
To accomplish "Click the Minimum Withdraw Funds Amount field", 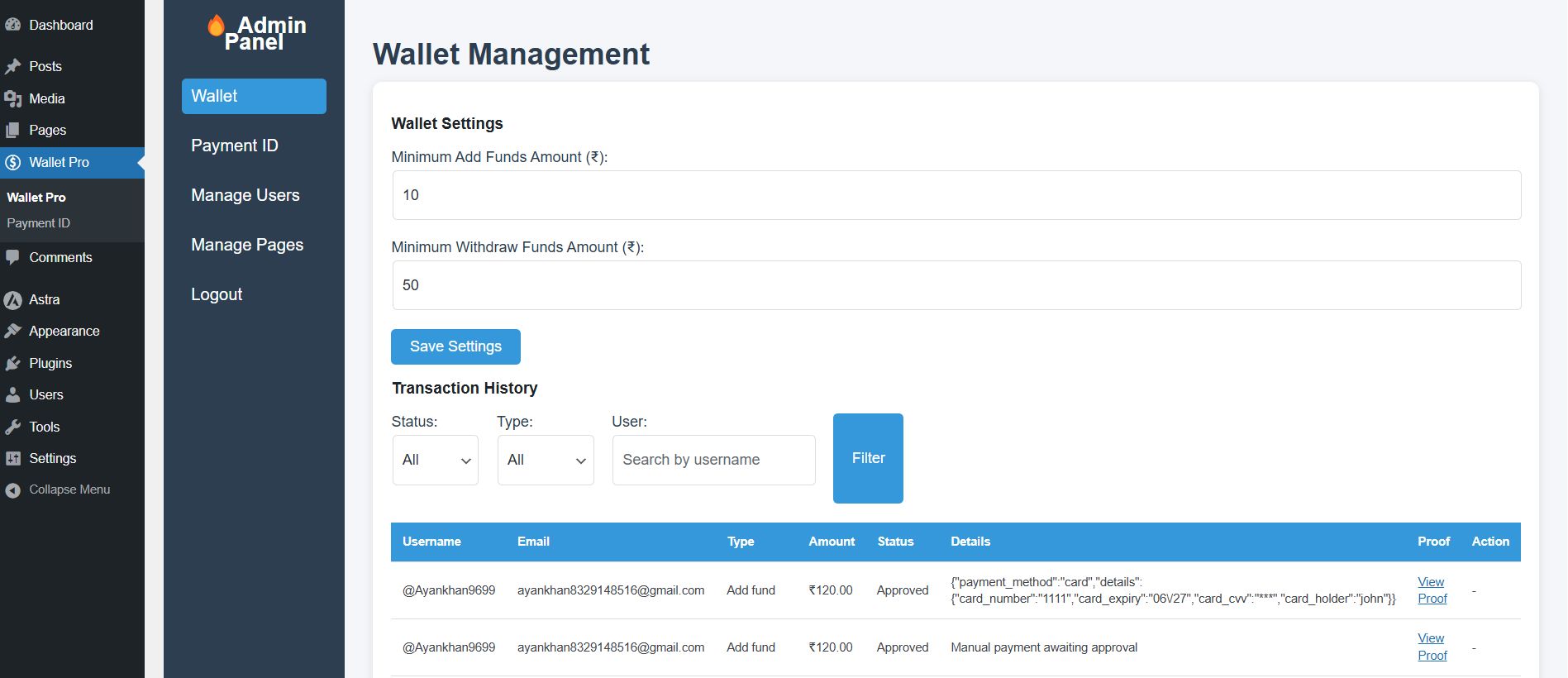I will point(956,285).
